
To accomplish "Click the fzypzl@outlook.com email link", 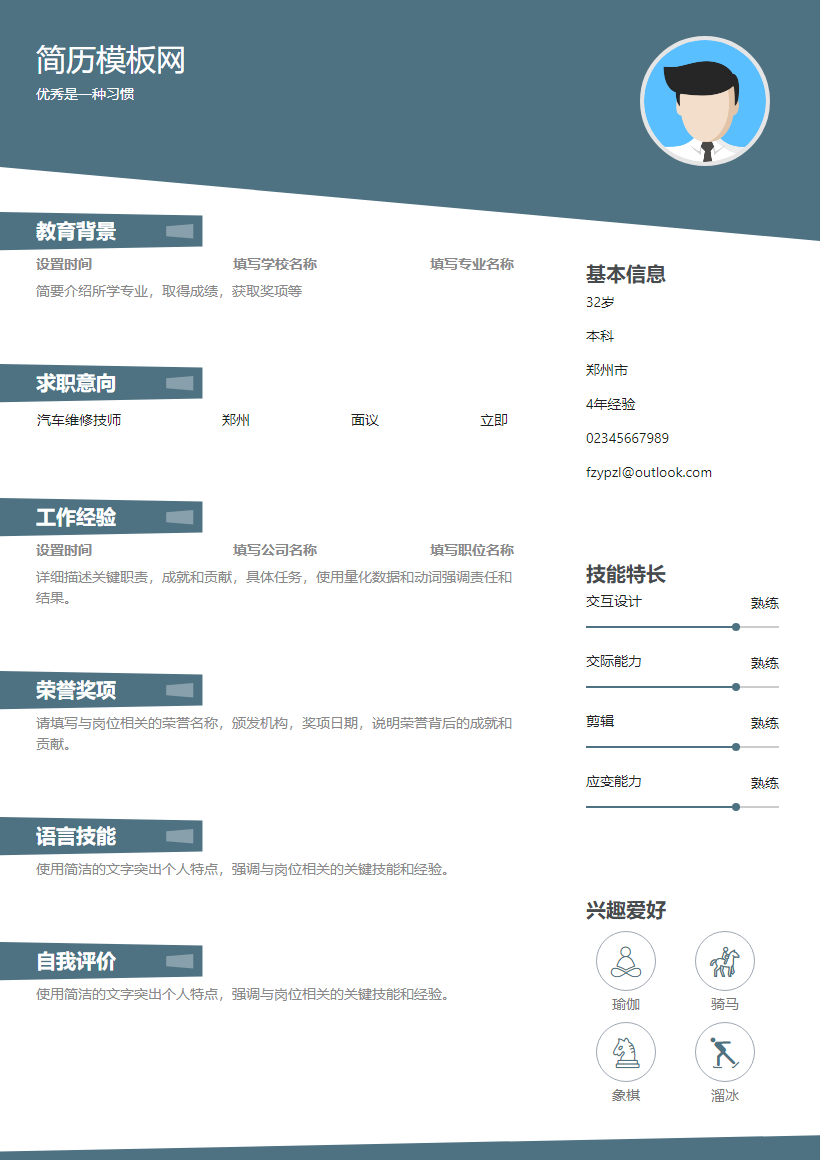I will tap(650, 472).
